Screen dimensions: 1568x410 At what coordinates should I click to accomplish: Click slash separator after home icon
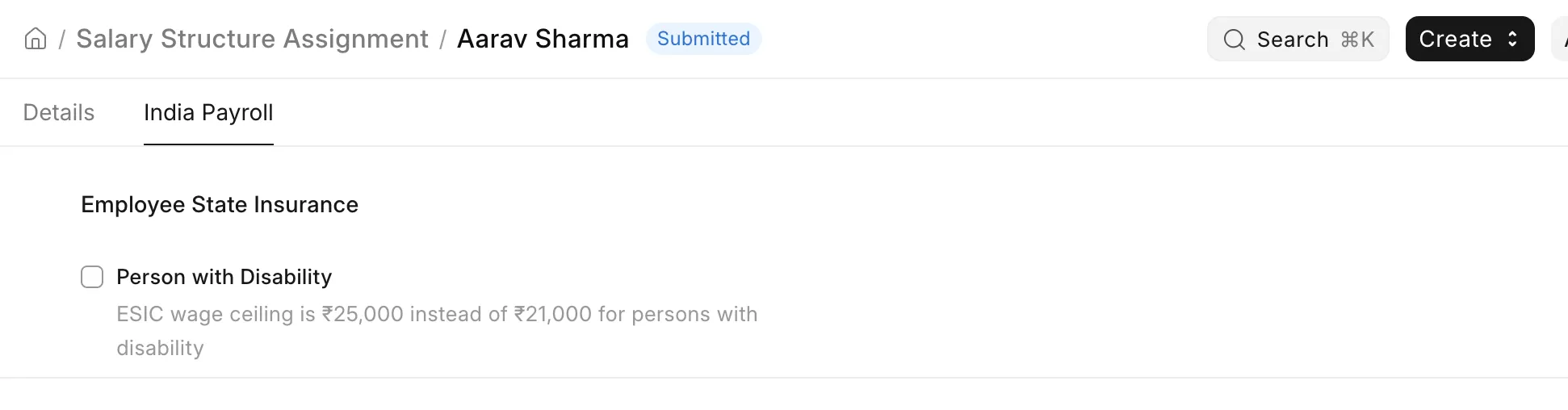coord(61,40)
